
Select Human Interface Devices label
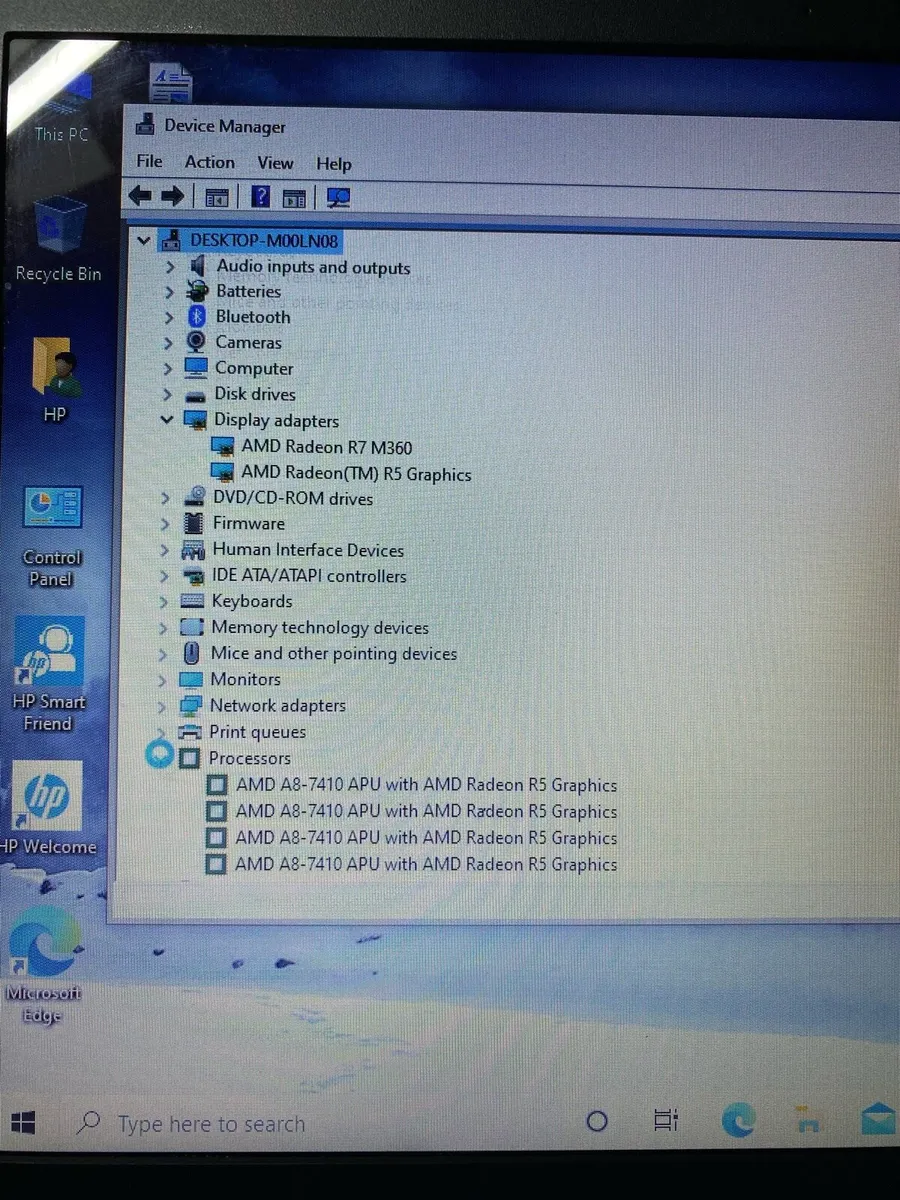[308, 550]
